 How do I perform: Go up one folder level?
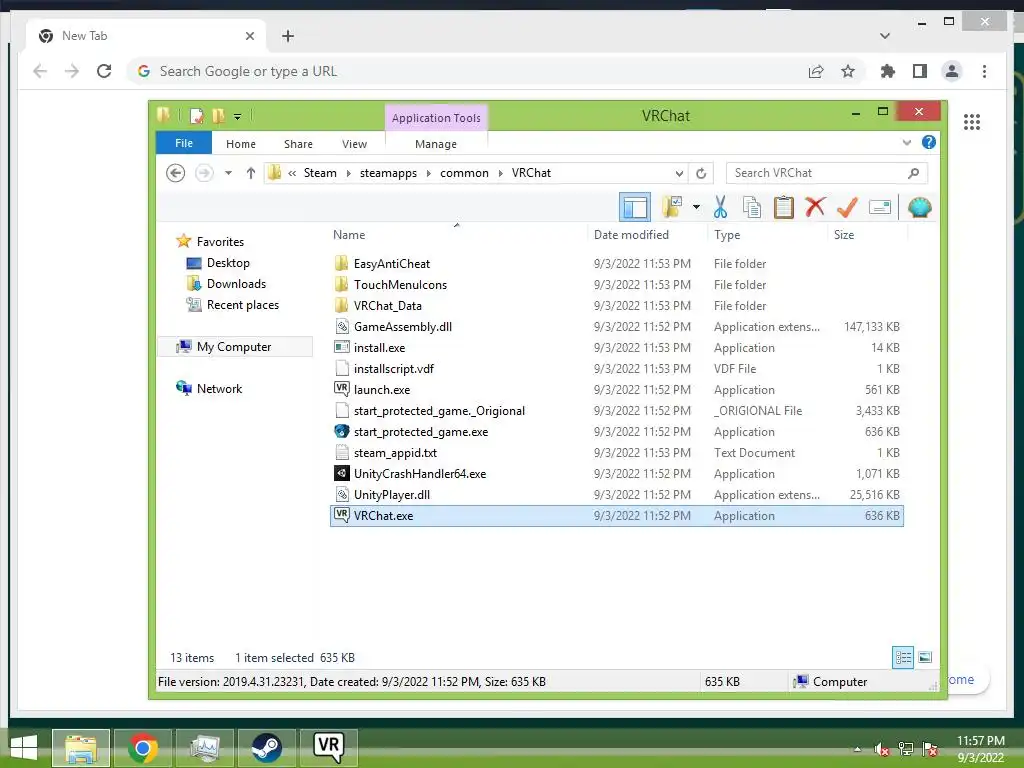tap(251, 173)
